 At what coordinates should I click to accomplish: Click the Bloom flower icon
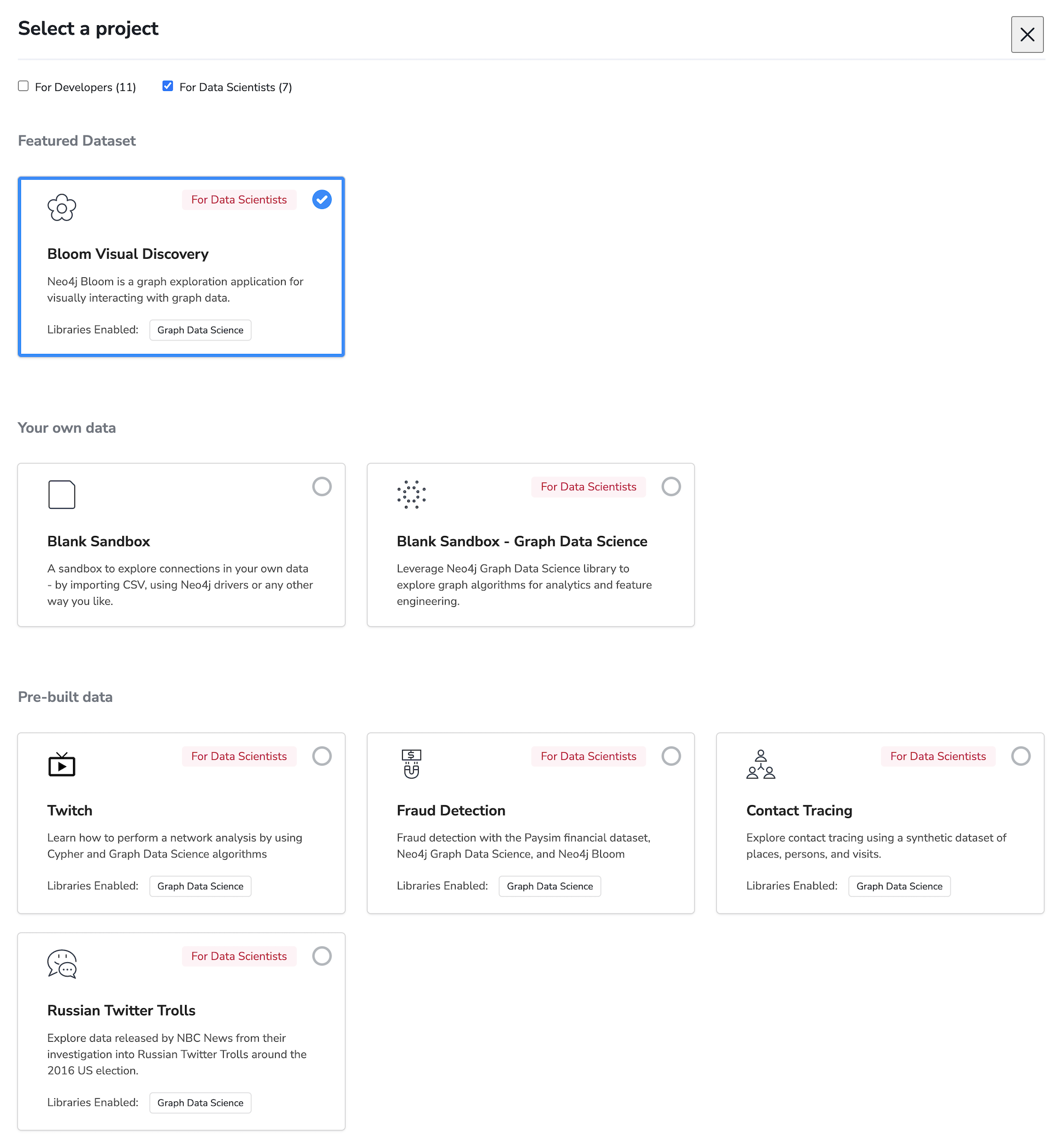62,207
